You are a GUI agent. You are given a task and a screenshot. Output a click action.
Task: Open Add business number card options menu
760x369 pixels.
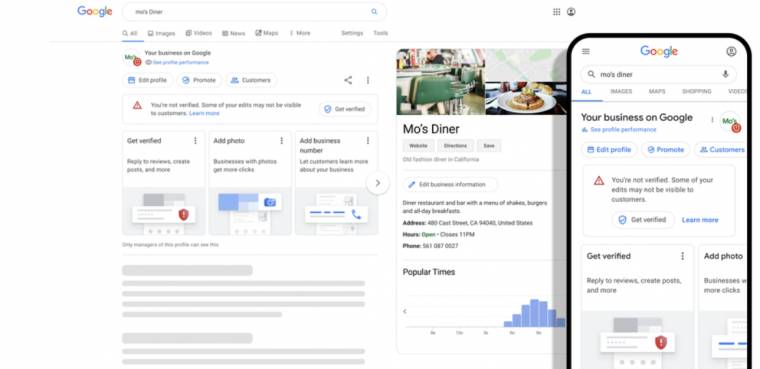[368, 141]
